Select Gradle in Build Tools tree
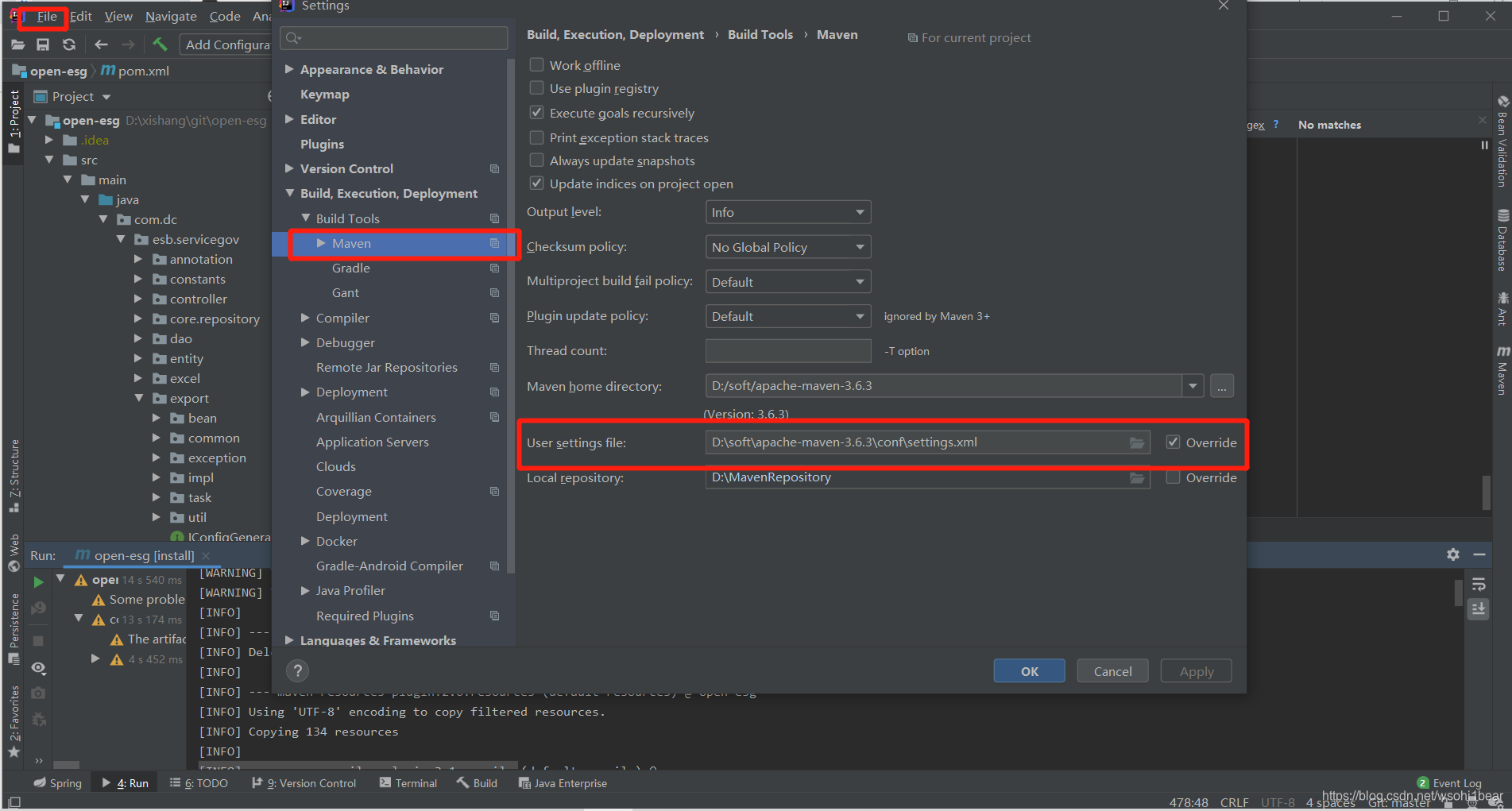 pos(351,268)
